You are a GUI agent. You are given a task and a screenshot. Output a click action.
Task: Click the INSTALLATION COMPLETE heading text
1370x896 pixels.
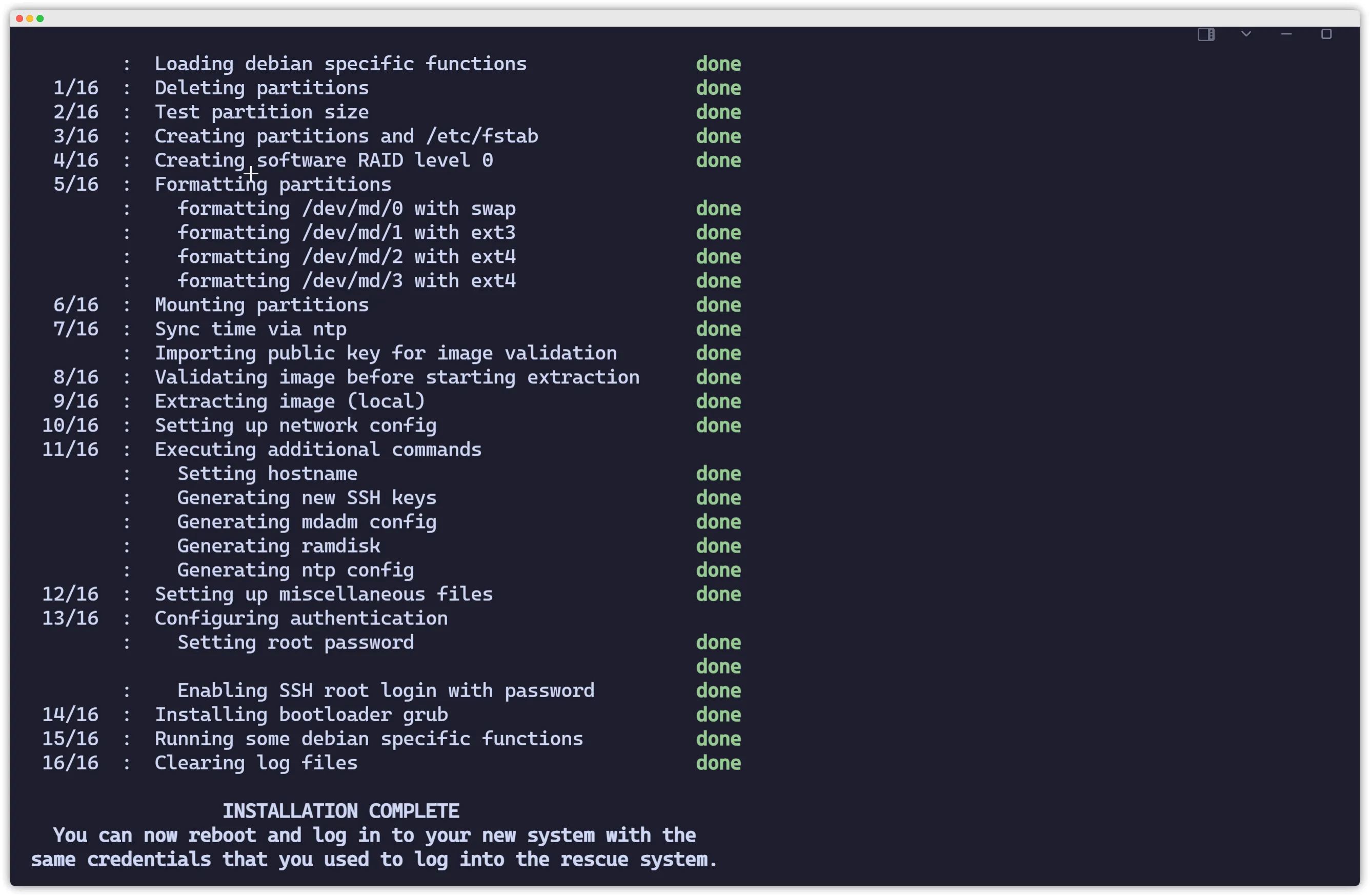(x=341, y=811)
